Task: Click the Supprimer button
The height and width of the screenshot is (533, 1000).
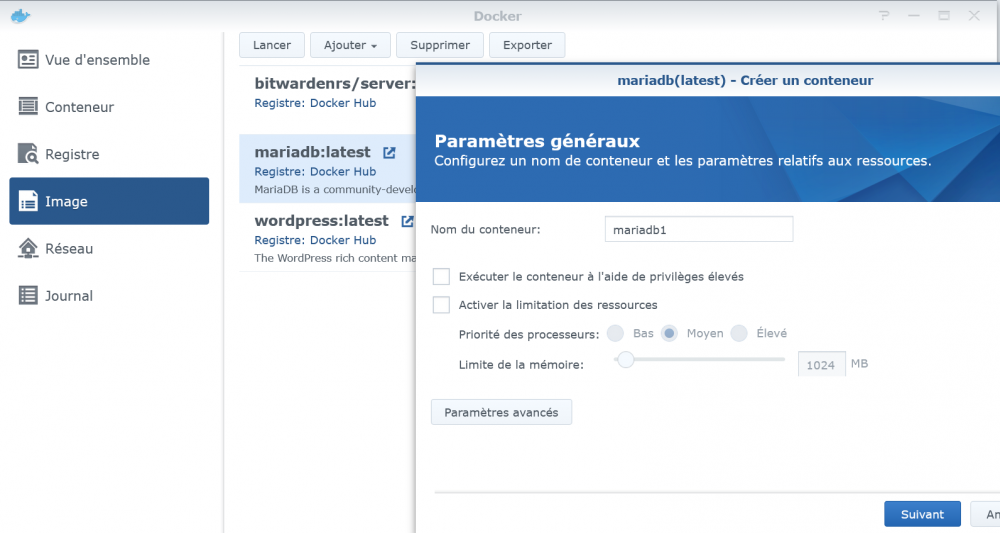Action: 439,45
